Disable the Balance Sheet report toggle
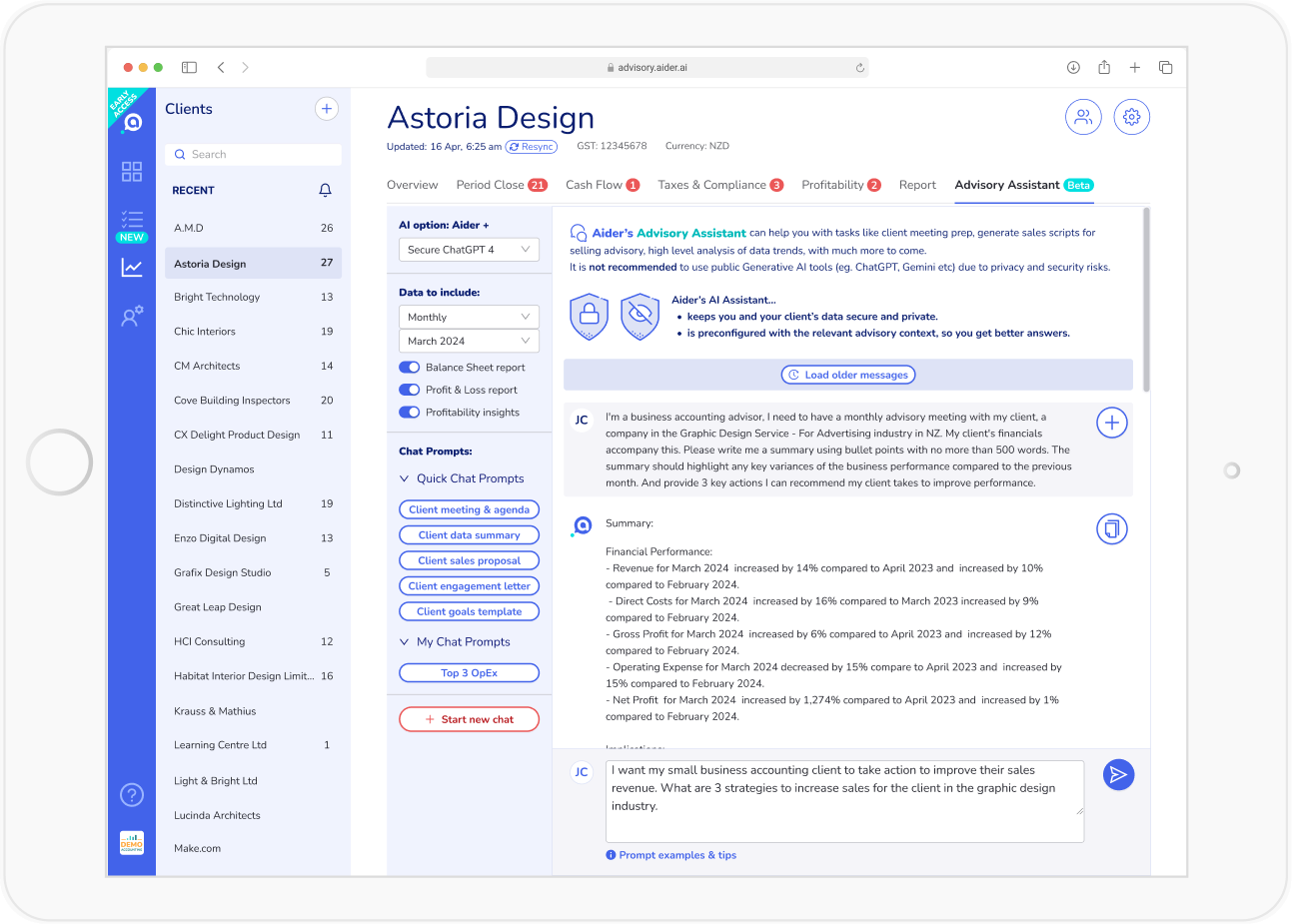Viewport: 1292px width, 924px height. (409, 367)
